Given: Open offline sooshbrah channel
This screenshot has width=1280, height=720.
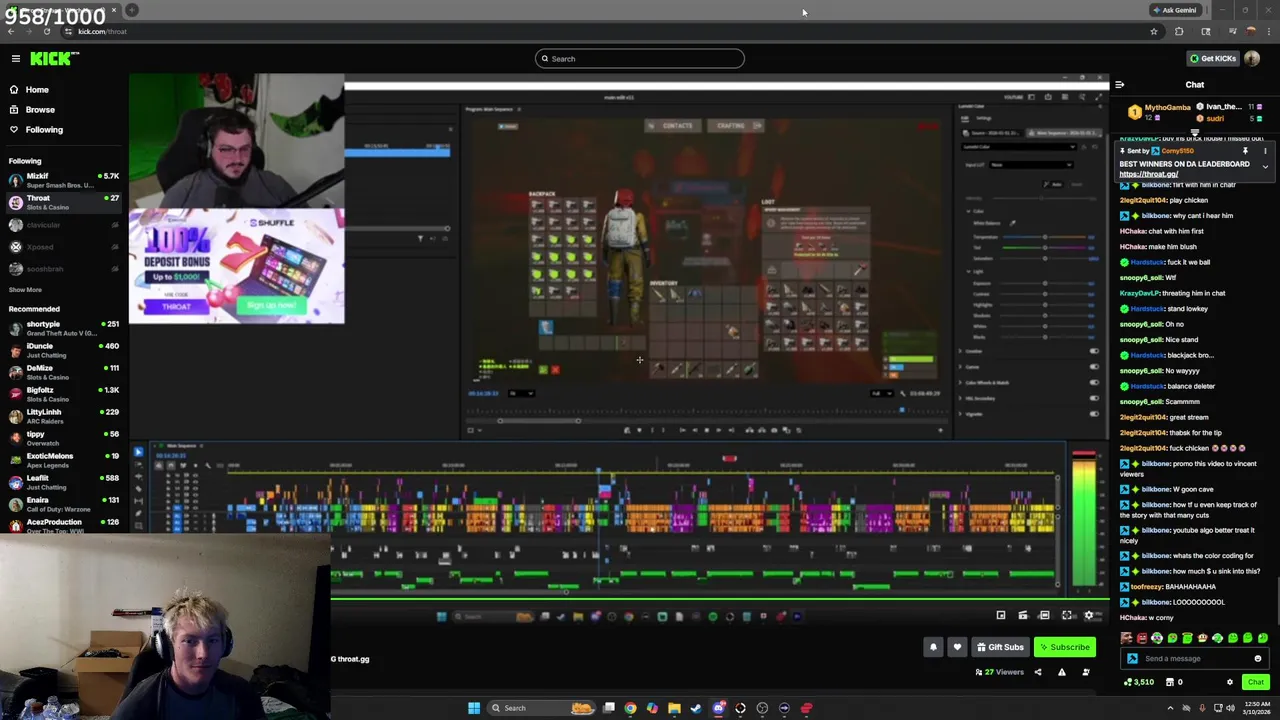Looking at the screenshot, I should pyautogui.click(x=62, y=269).
